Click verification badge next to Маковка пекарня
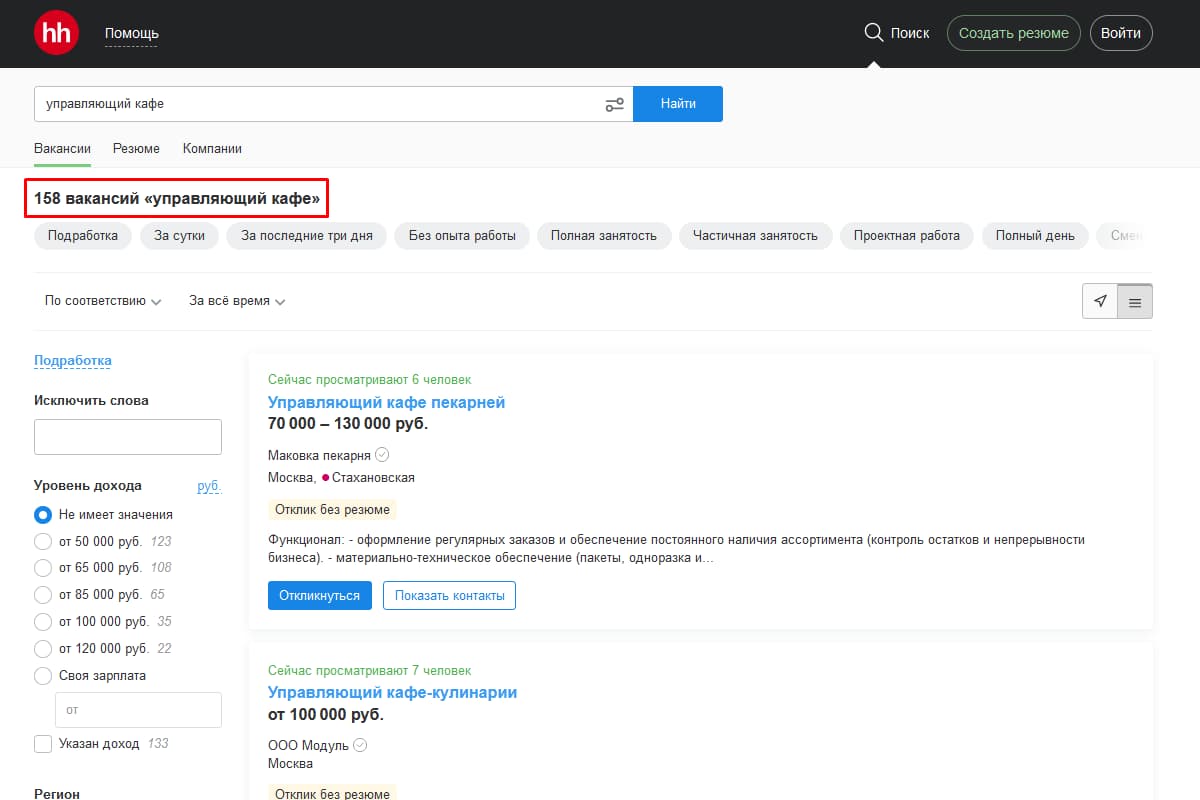 [381, 454]
